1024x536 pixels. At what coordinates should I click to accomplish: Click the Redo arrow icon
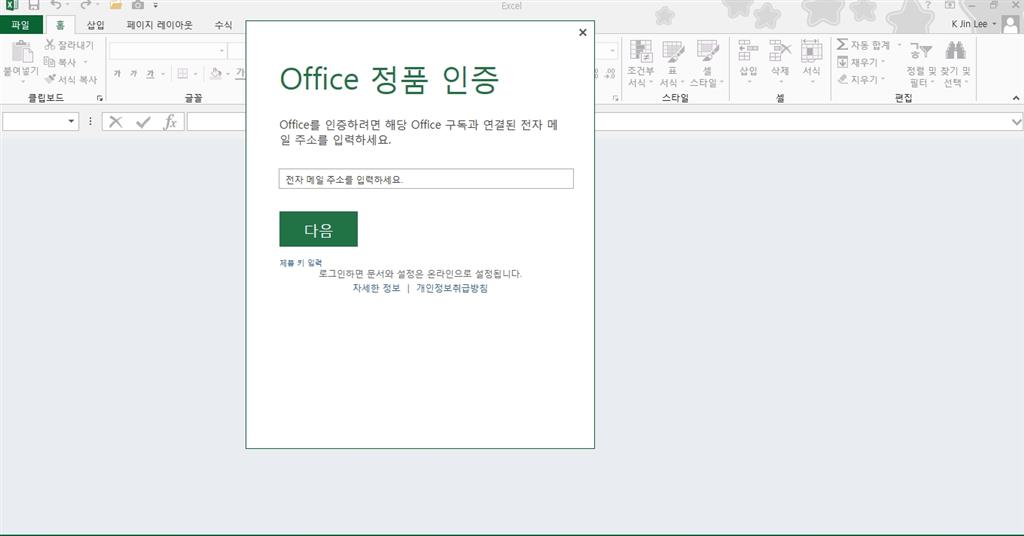[x=85, y=5]
